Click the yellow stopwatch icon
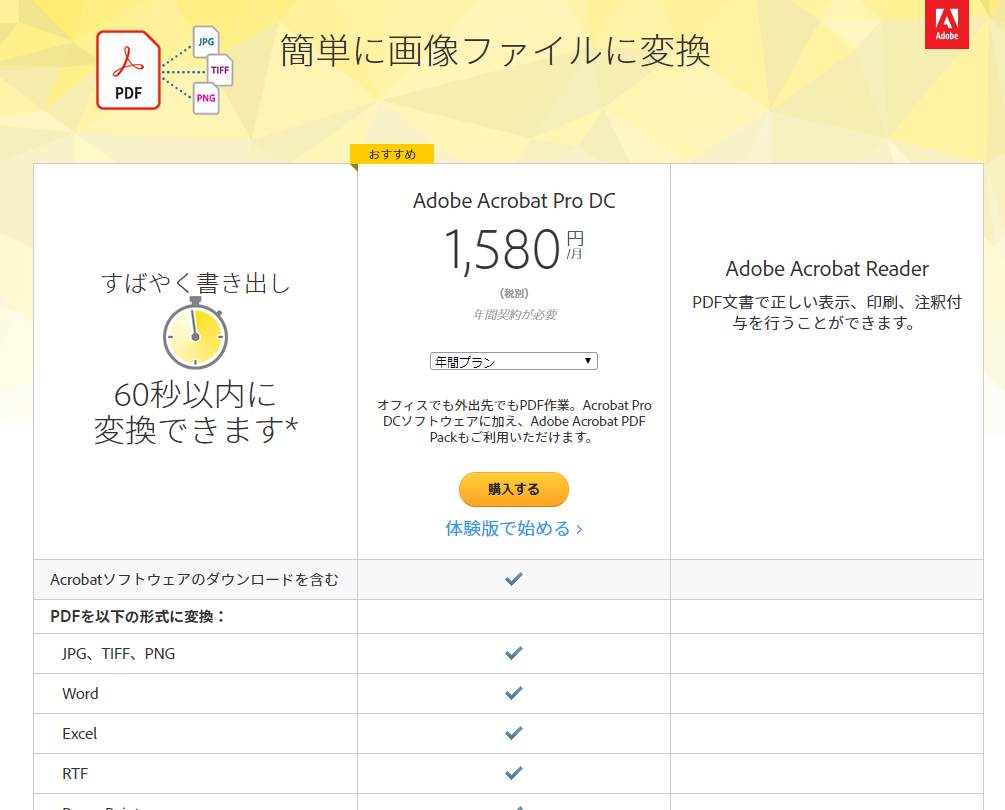1005x810 pixels. pyautogui.click(x=195, y=333)
